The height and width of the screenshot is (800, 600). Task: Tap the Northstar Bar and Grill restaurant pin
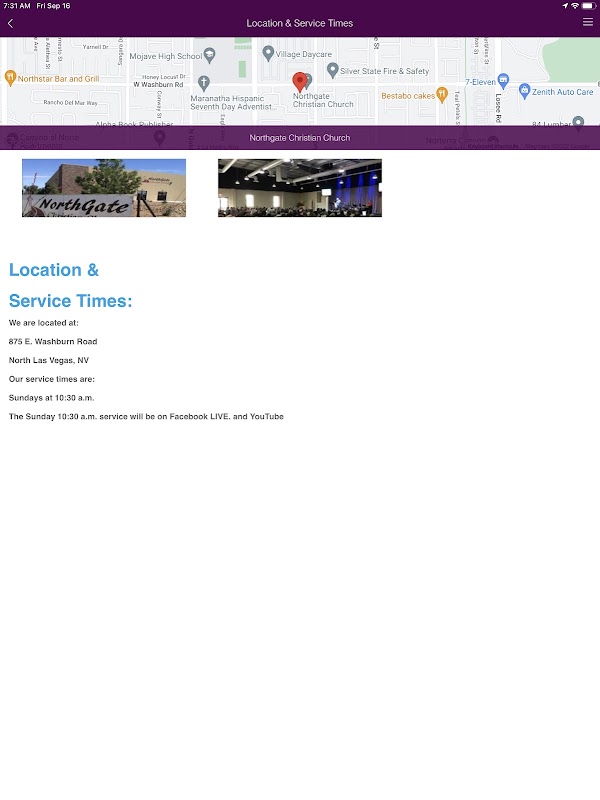pos(10,78)
